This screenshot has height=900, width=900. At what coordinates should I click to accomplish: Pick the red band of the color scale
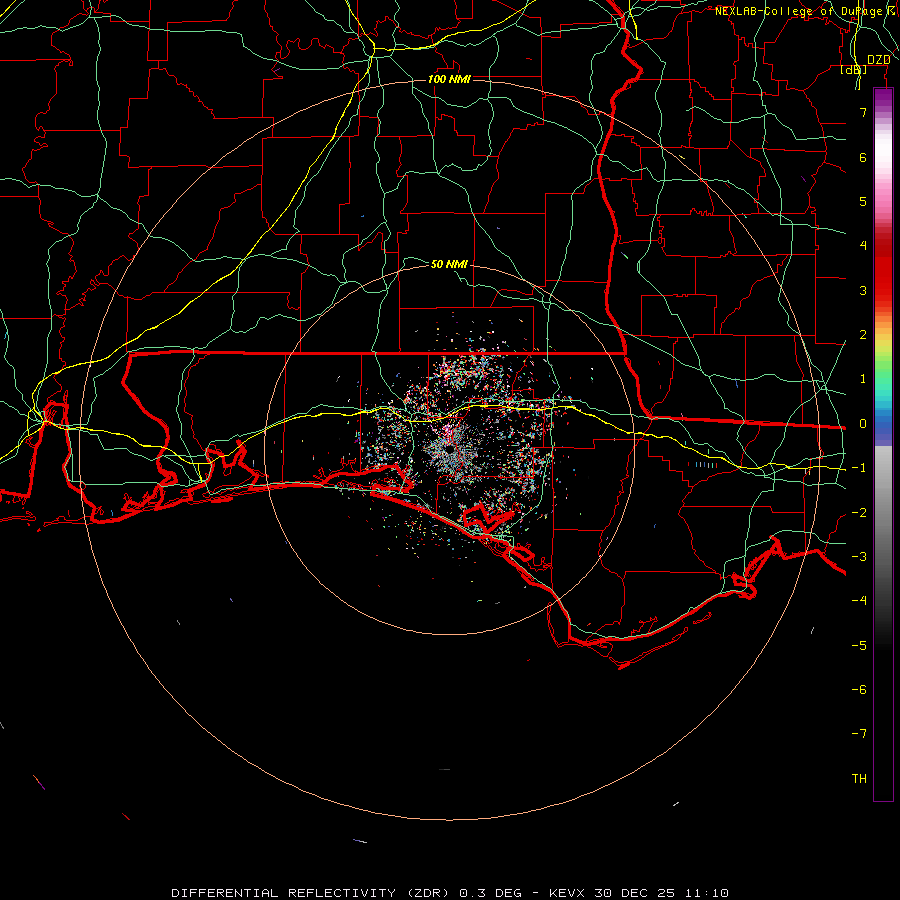[x=883, y=276]
